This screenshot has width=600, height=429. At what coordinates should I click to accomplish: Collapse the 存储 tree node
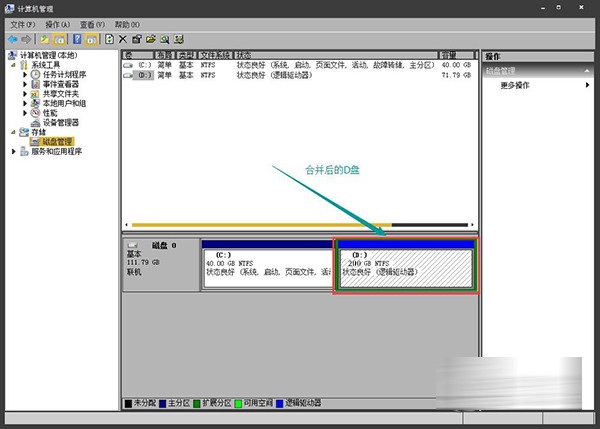[x=13, y=132]
